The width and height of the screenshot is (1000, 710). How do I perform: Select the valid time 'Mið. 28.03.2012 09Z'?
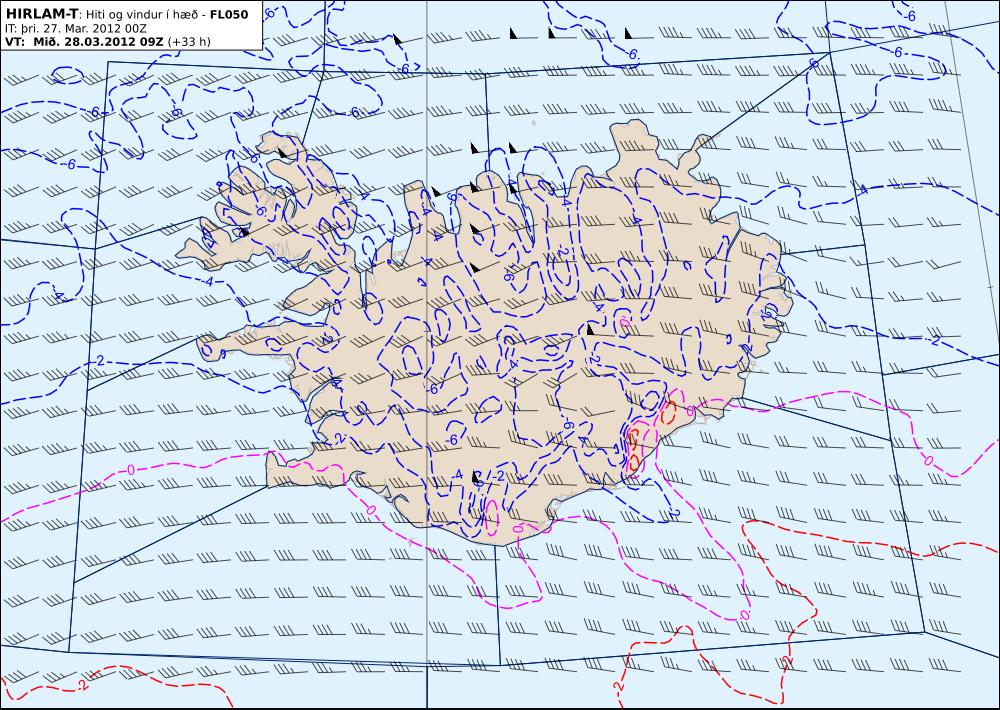[98, 41]
